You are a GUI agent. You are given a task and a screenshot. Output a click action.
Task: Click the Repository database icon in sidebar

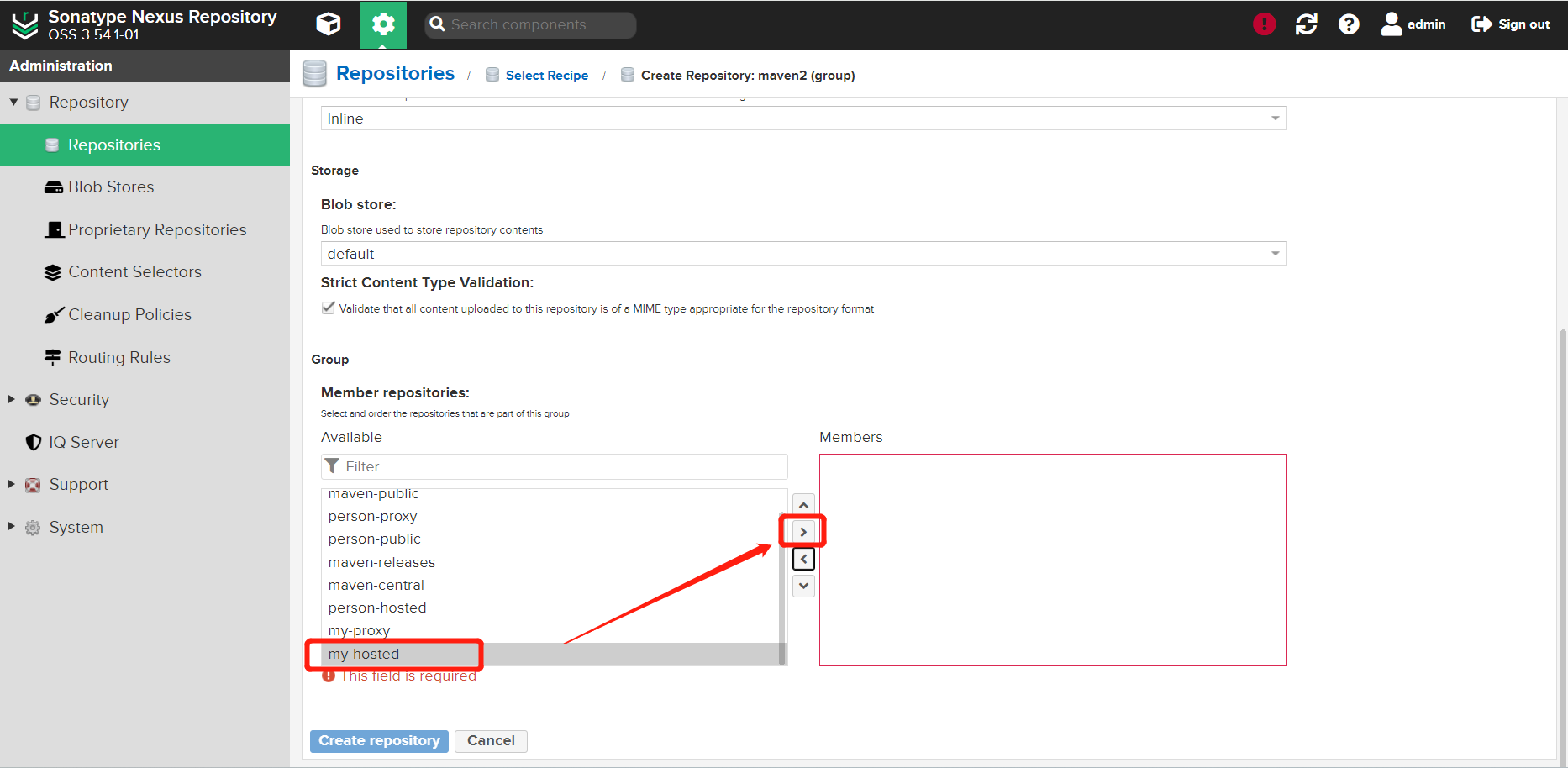34,103
